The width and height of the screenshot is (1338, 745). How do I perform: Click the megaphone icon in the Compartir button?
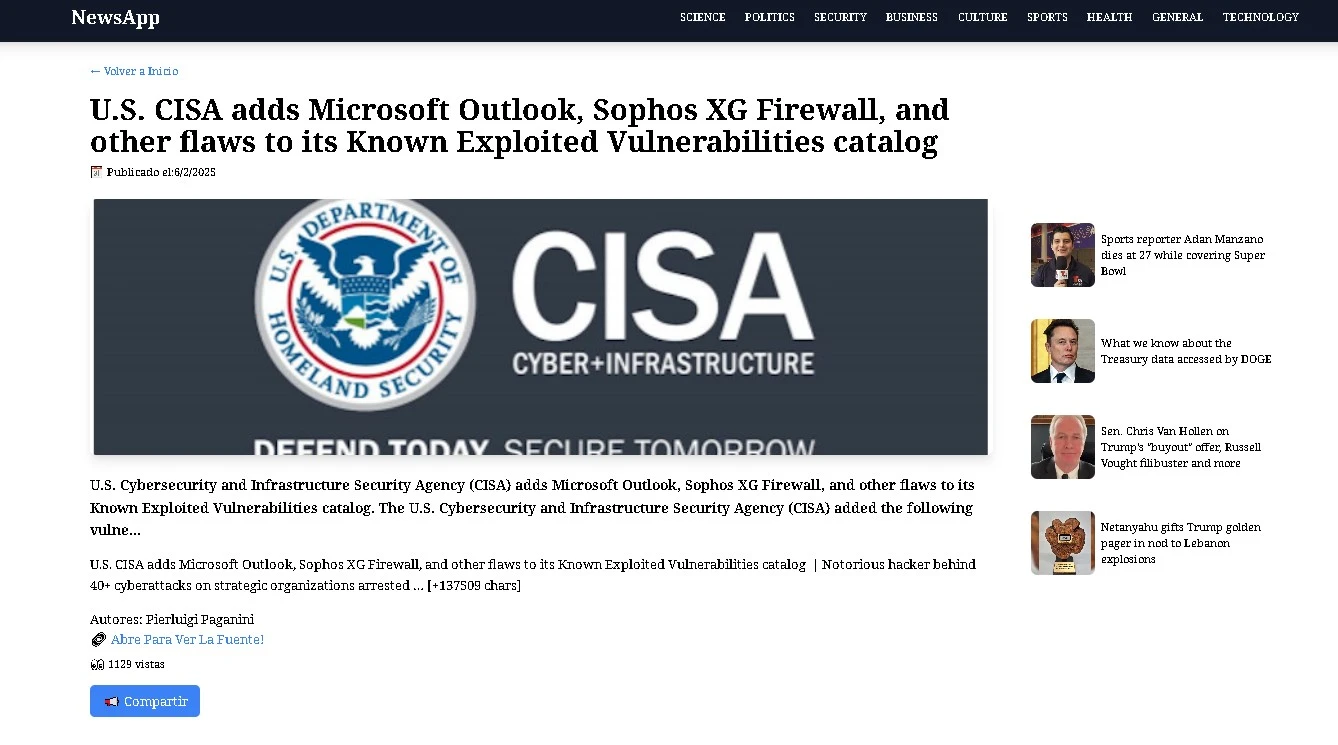(x=112, y=702)
